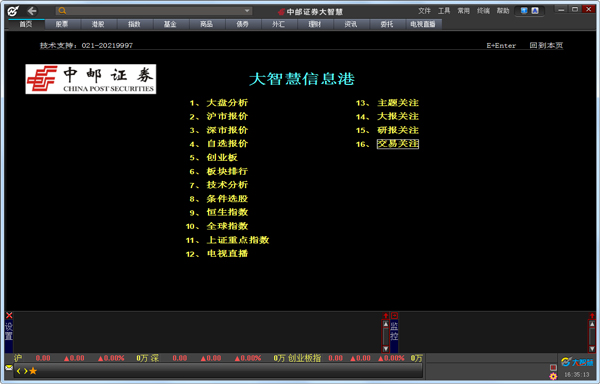The image size is (600, 384).
Task: Click the 回到本页 link
Action: [546, 45]
